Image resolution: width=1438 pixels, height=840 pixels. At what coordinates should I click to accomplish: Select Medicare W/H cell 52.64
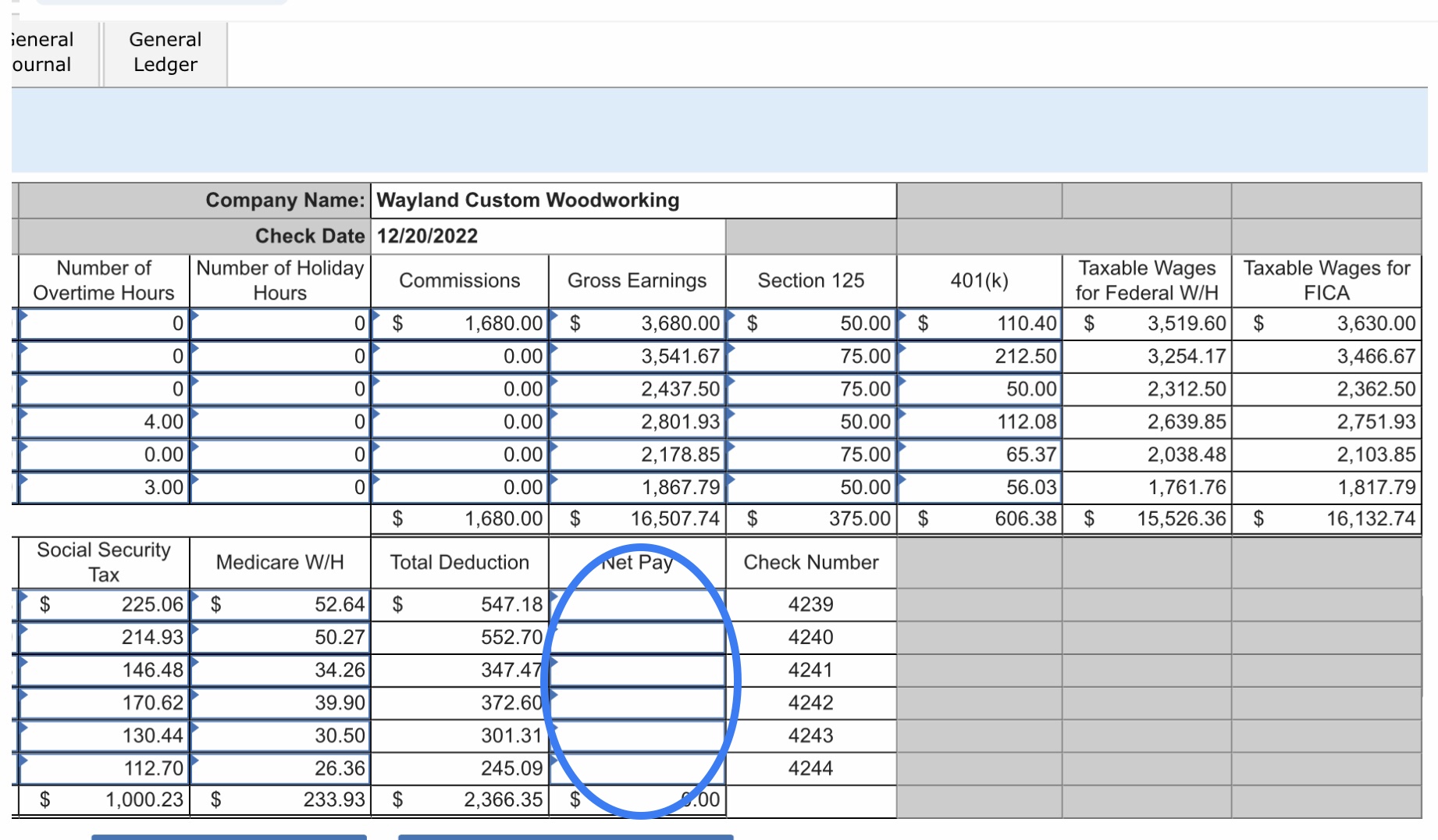tap(280, 604)
